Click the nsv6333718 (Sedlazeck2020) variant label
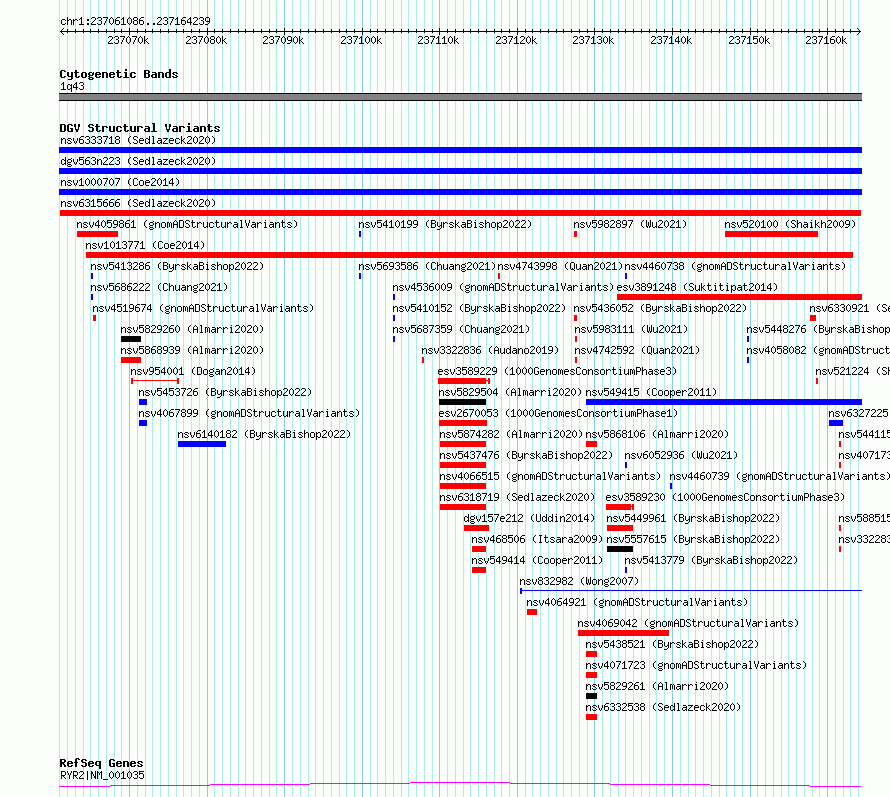This screenshot has width=890, height=797. pos(138,140)
